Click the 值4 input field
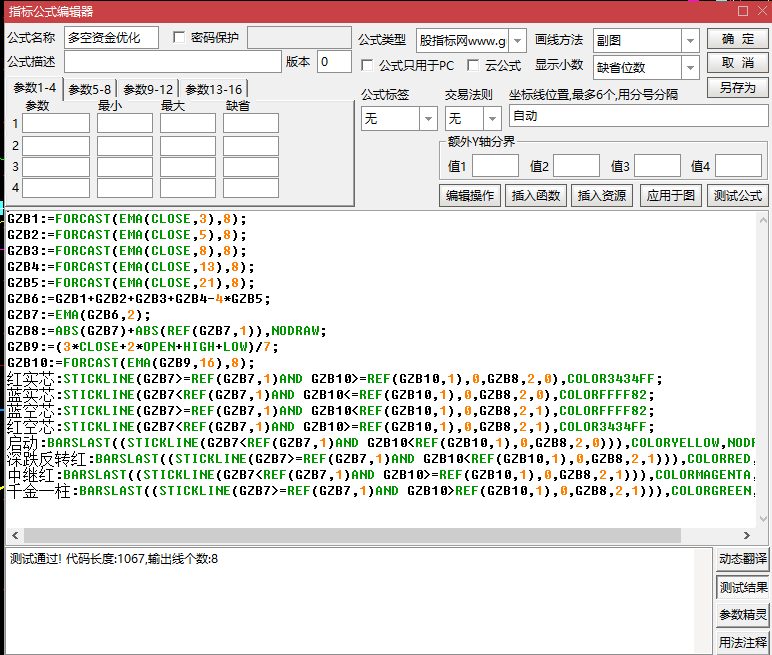The width and height of the screenshot is (772, 655). [738, 165]
